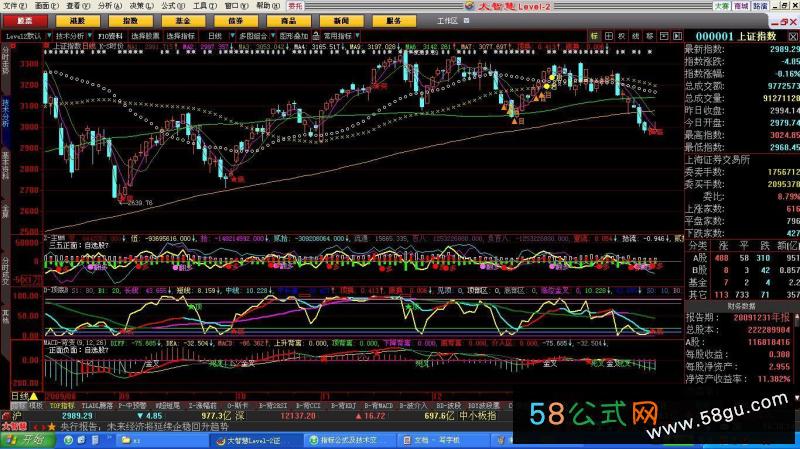The width and height of the screenshot is (800, 449).
Task: Open the 决策(L) menu
Action: (141, 6)
